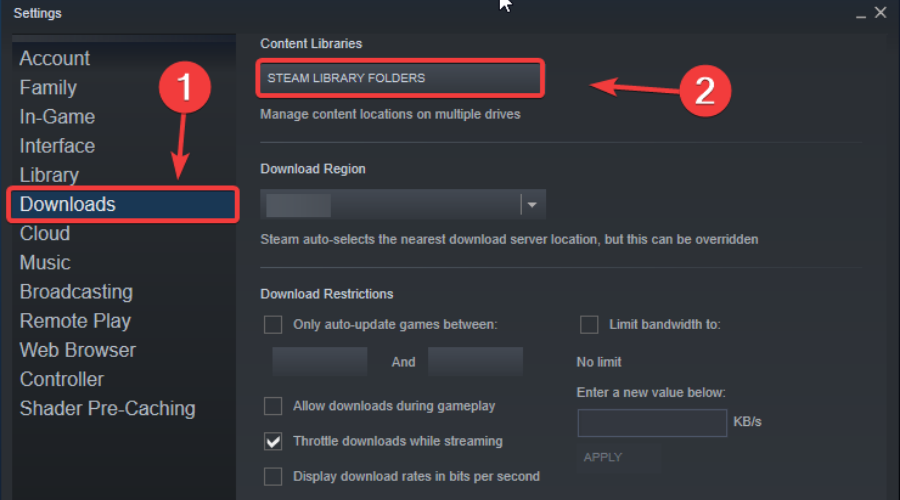Go to Shader Pre-Caching settings

pos(107,409)
